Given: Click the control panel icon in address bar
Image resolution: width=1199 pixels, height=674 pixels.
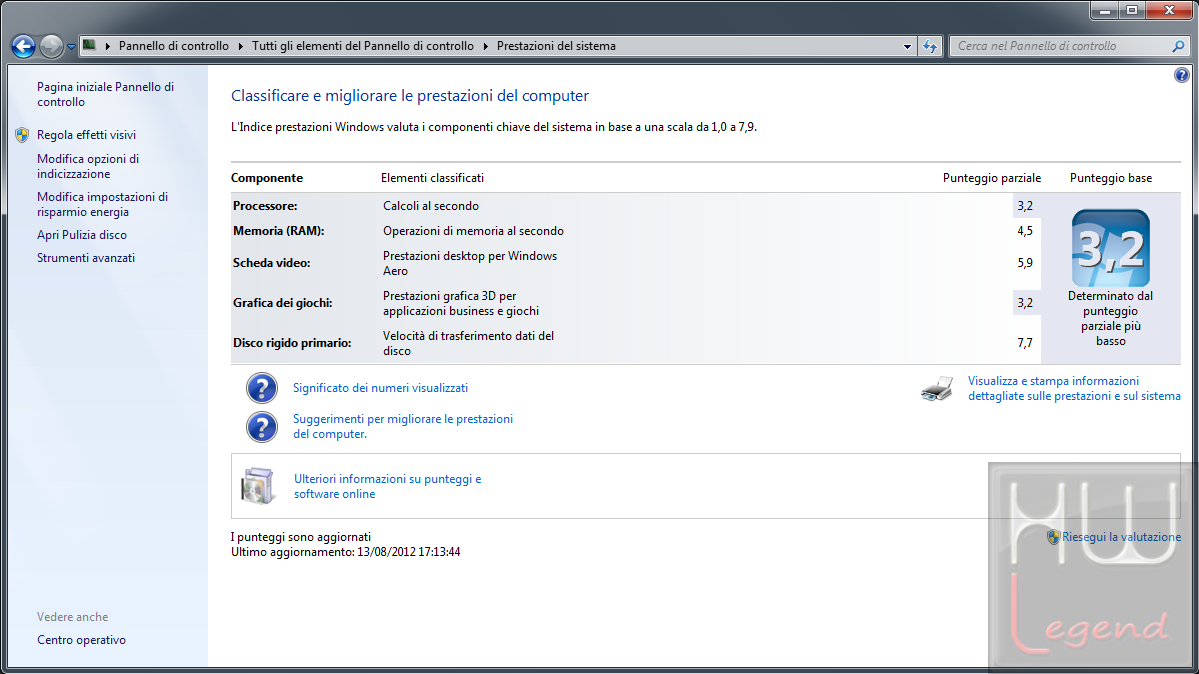Looking at the screenshot, I should pos(89,46).
